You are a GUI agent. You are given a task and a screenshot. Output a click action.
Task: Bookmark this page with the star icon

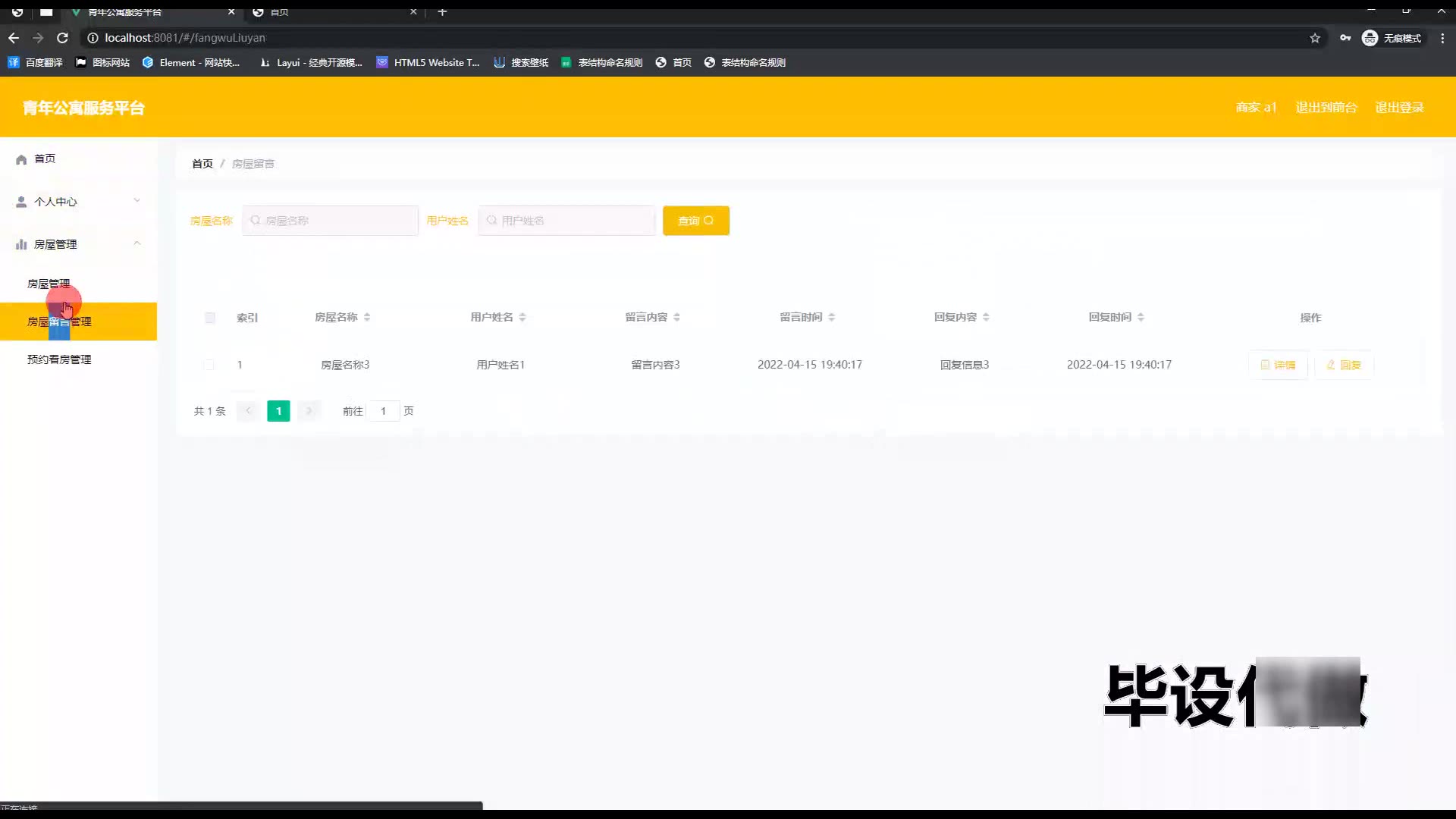1315,38
